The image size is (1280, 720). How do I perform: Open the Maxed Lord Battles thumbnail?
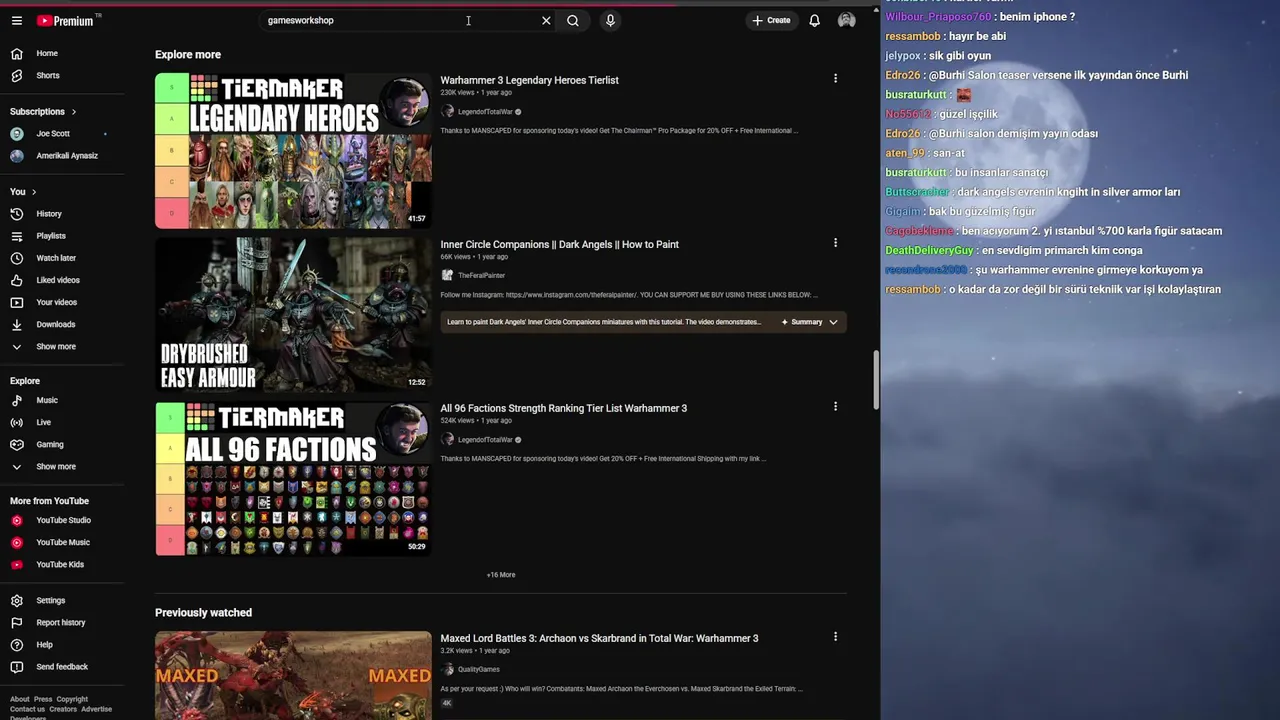[293, 675]
